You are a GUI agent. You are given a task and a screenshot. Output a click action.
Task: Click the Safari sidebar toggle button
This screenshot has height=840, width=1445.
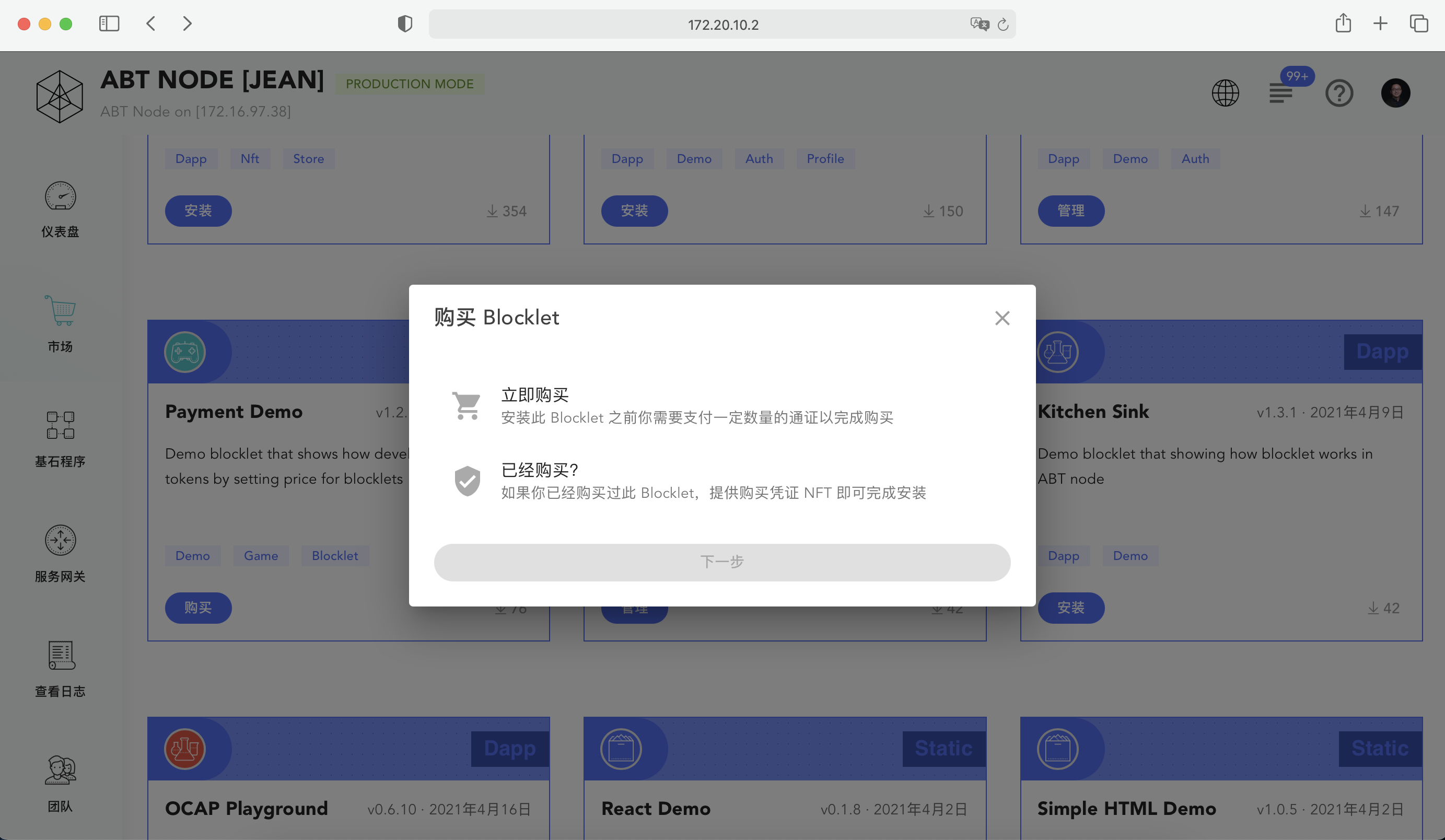[x=109, y=24]
